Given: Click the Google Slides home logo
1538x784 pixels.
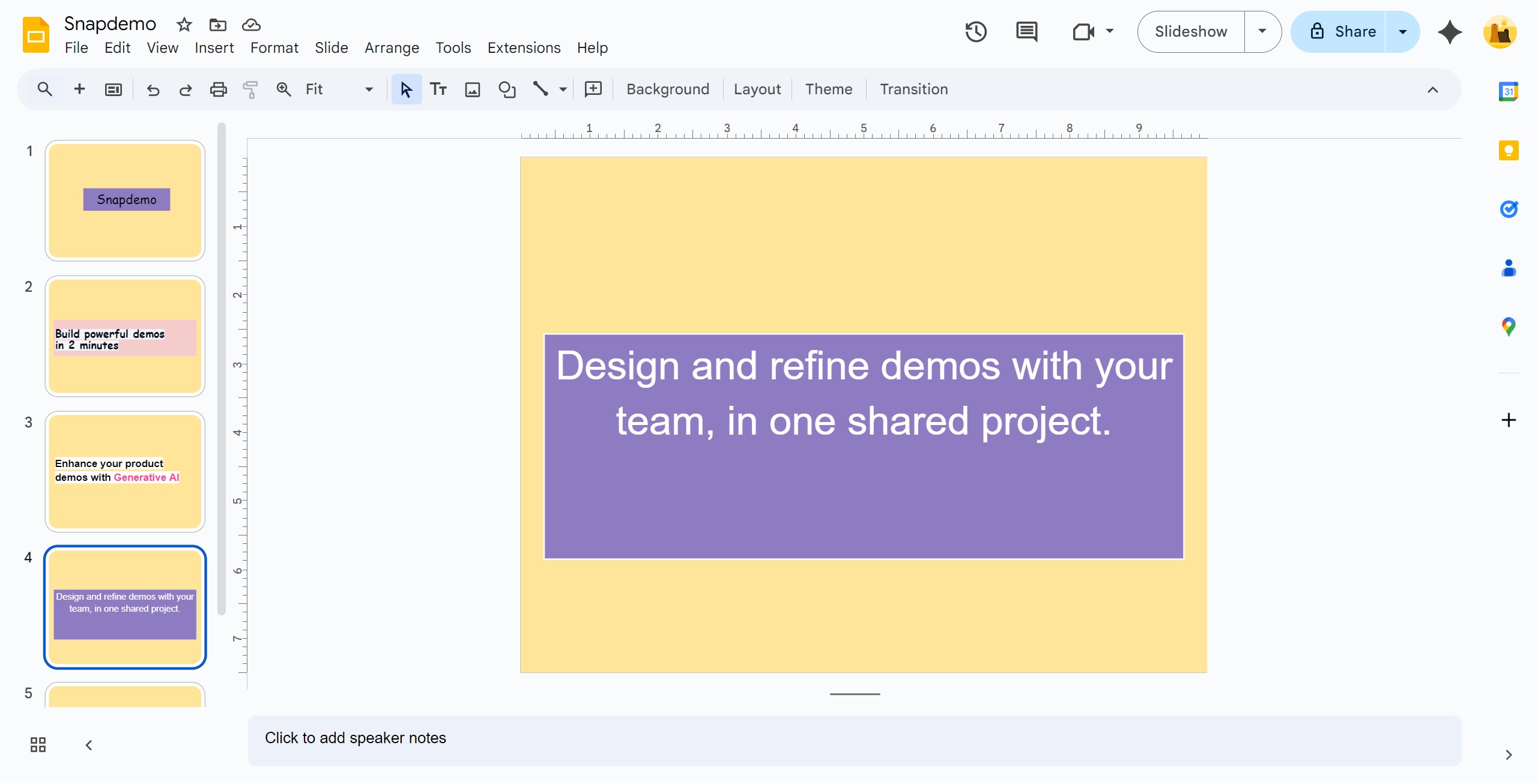Looking at the screenshot, I should tap(36, 35).
